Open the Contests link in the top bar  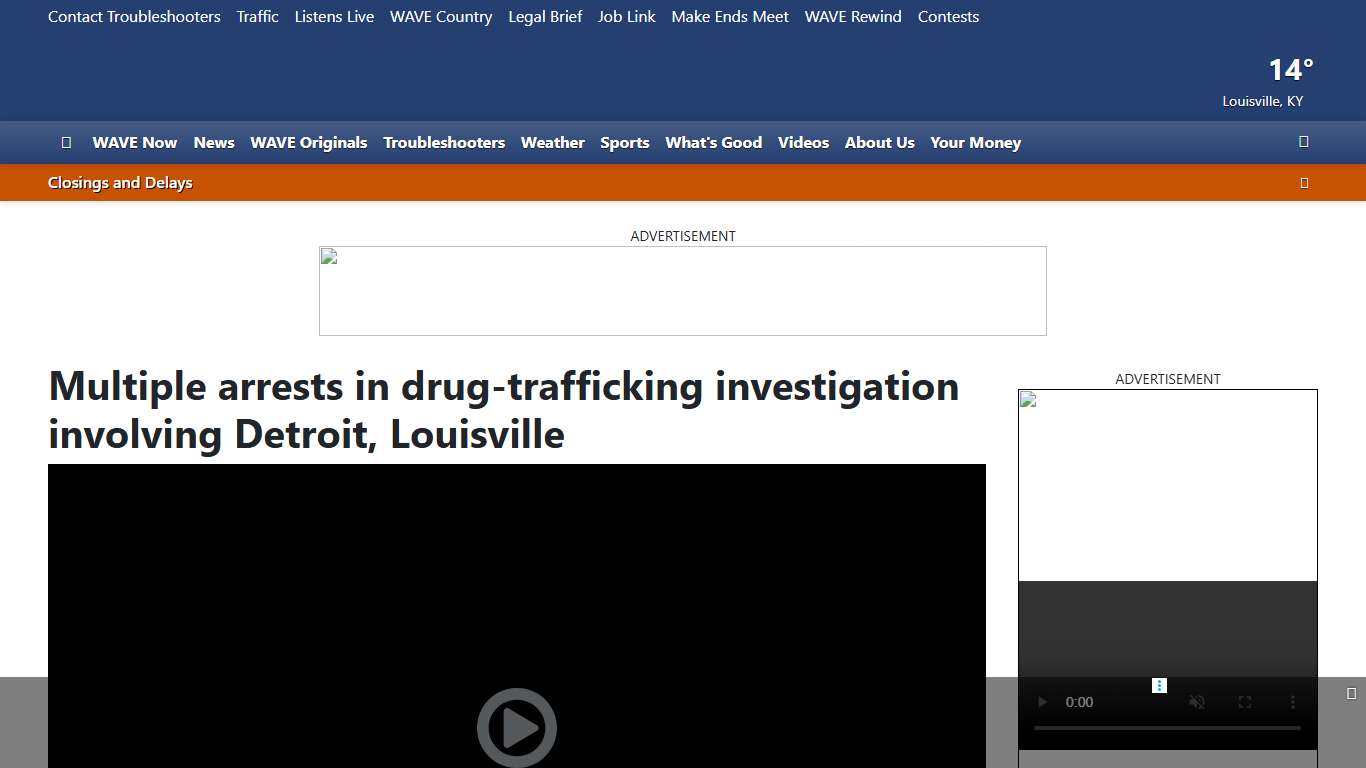click(x=948, y=16)
